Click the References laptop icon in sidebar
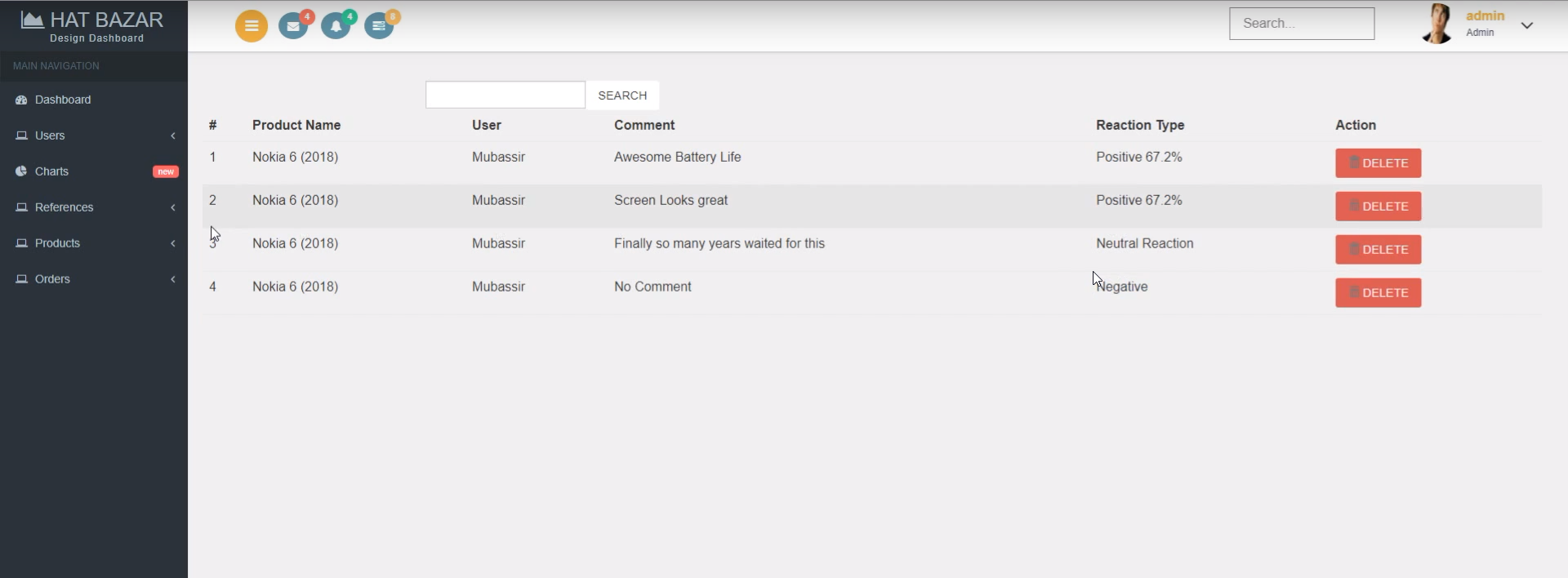 pyautogui.click(x=21, y=207)
